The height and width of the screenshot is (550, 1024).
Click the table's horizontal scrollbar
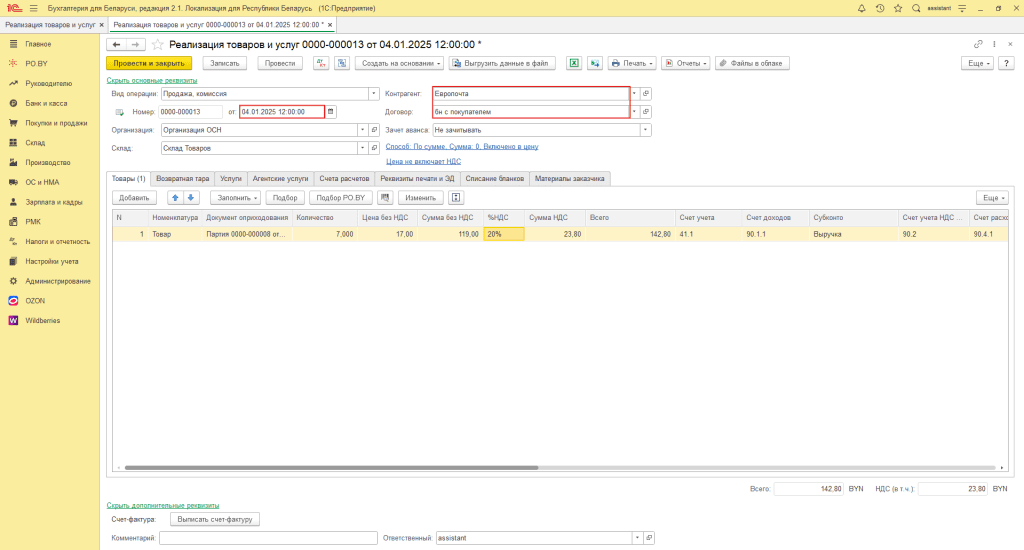coord(331,468)
